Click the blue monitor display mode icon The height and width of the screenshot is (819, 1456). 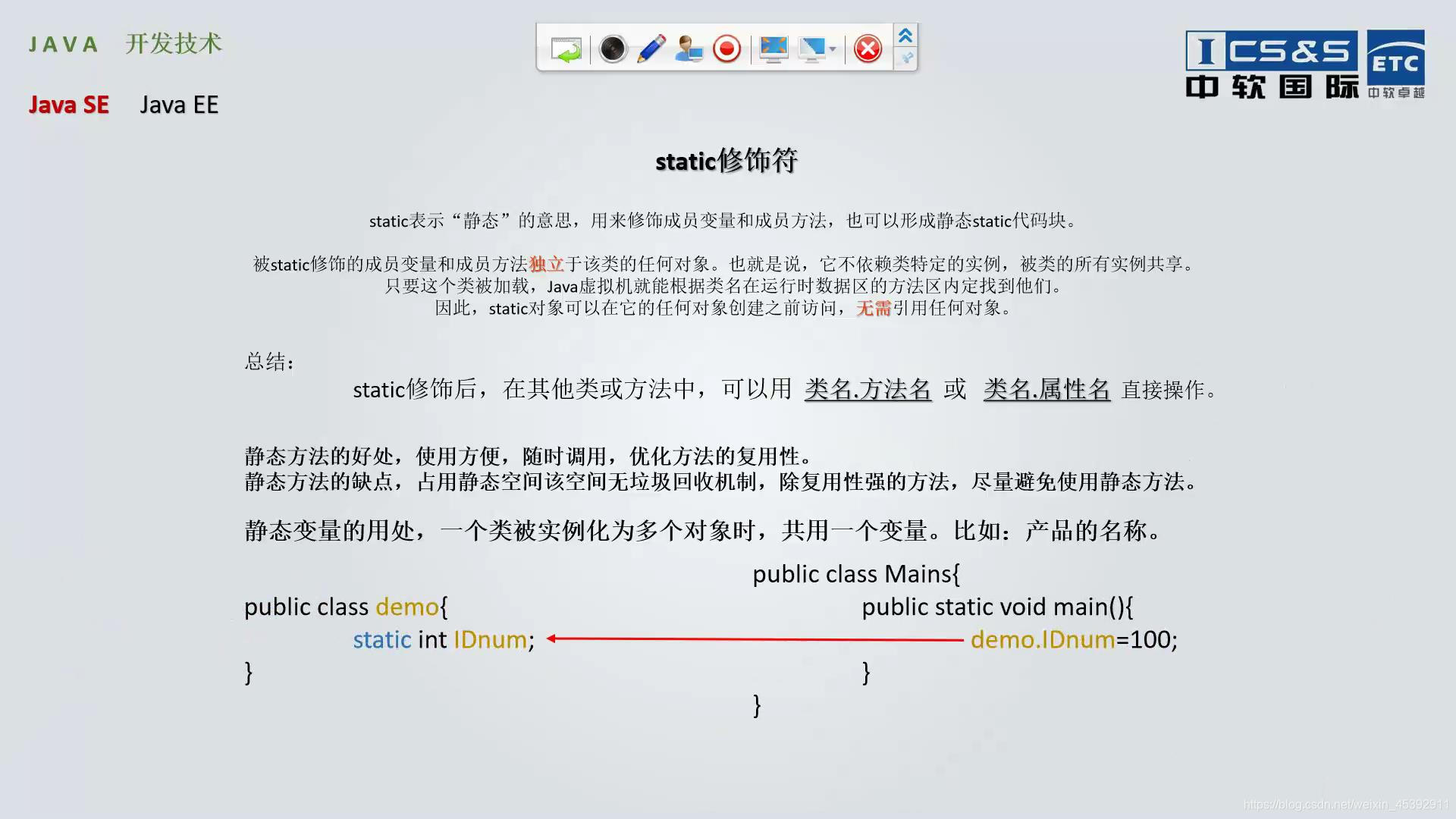812,49
